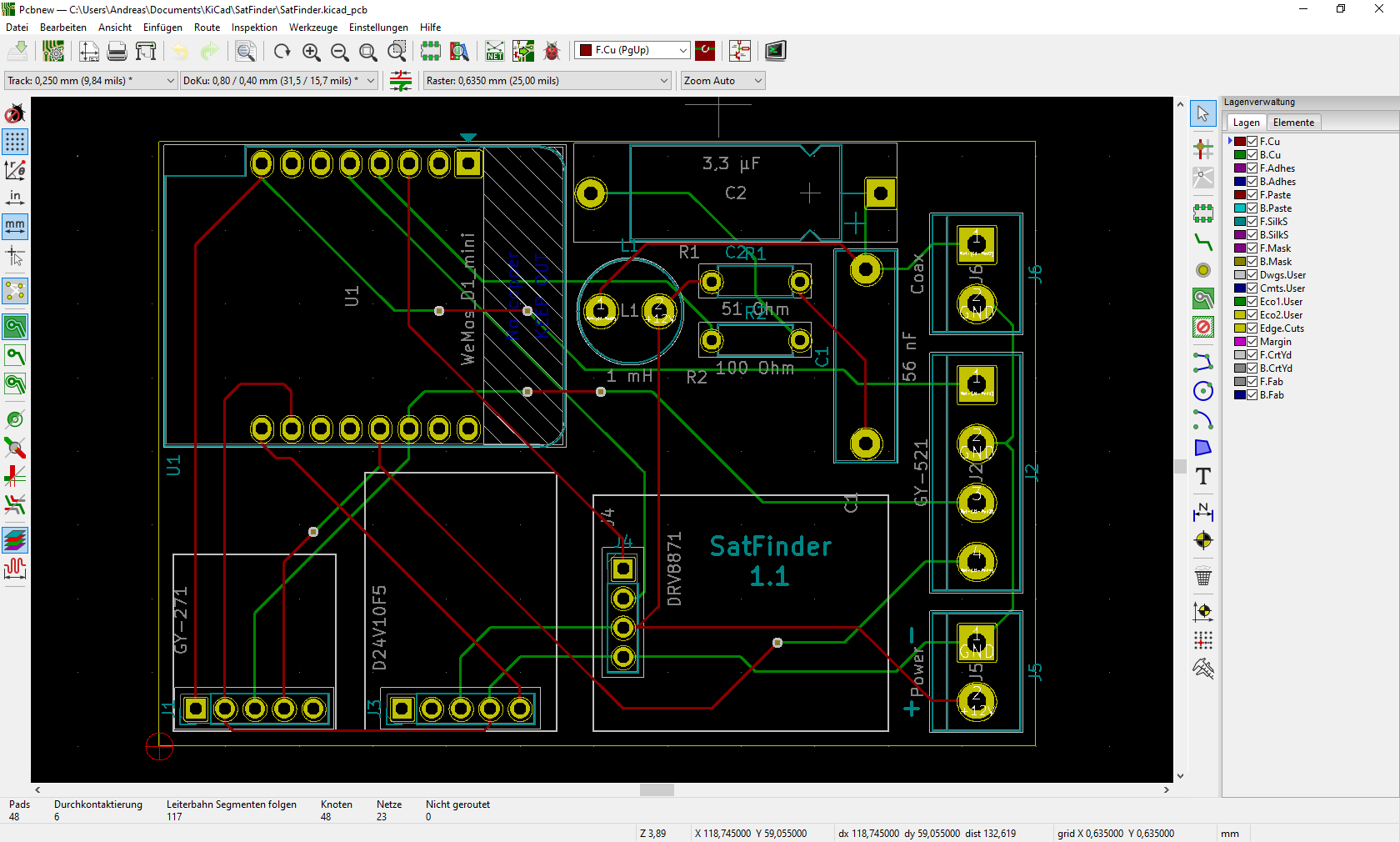Click the F.Cu layer color swatch
1400x842 pixels.
pyautogui.click(x=1240, y=142)
